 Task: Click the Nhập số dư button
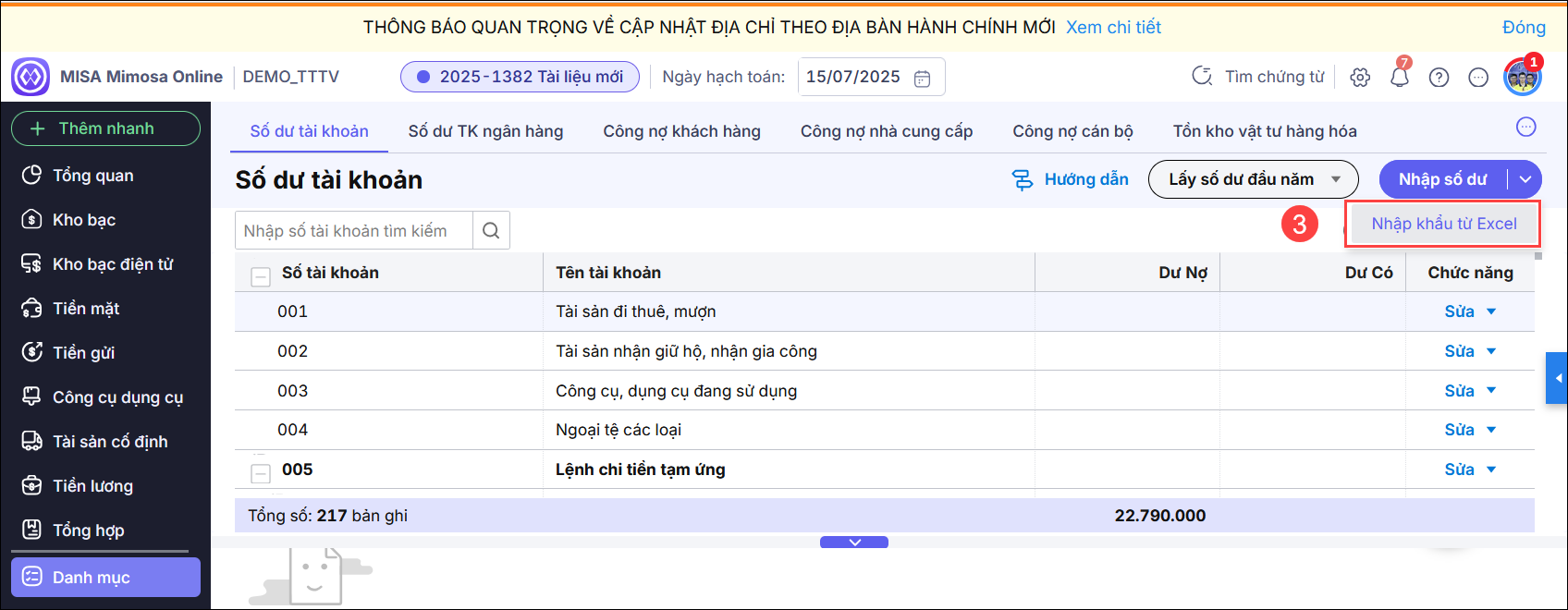click(1443, 179)
